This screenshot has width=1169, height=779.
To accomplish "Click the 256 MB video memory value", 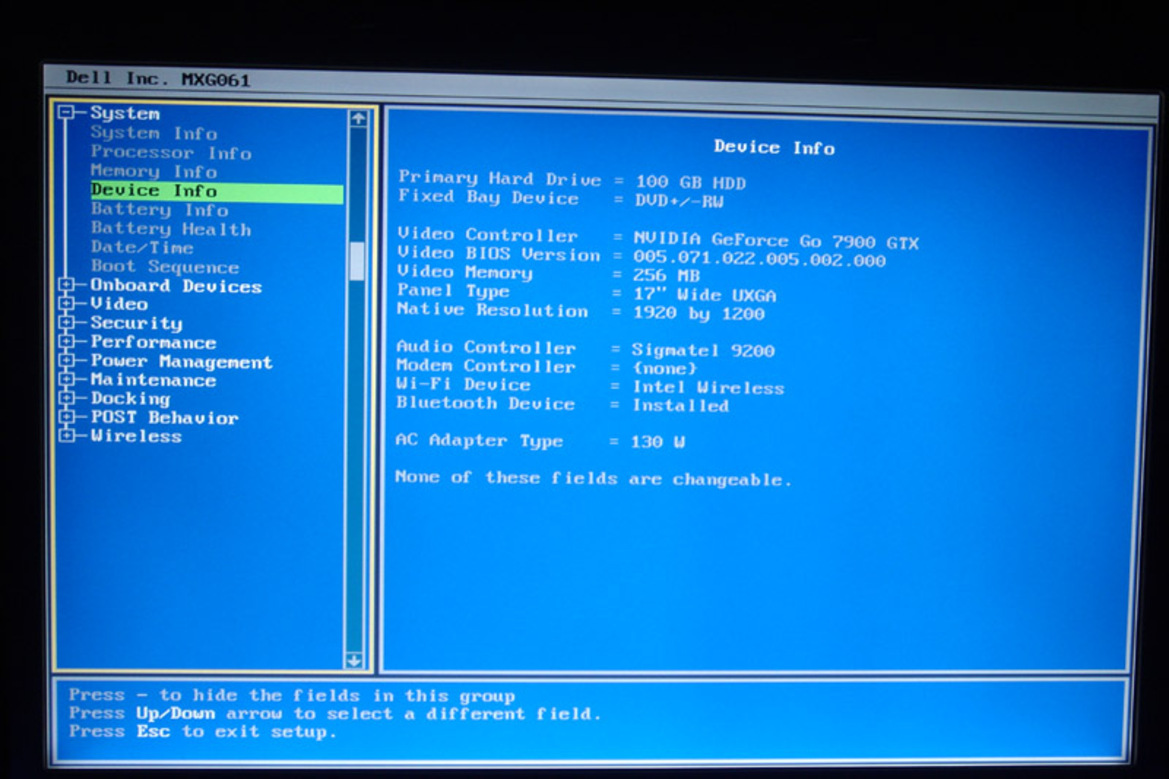I will click(x=667, y=276).
